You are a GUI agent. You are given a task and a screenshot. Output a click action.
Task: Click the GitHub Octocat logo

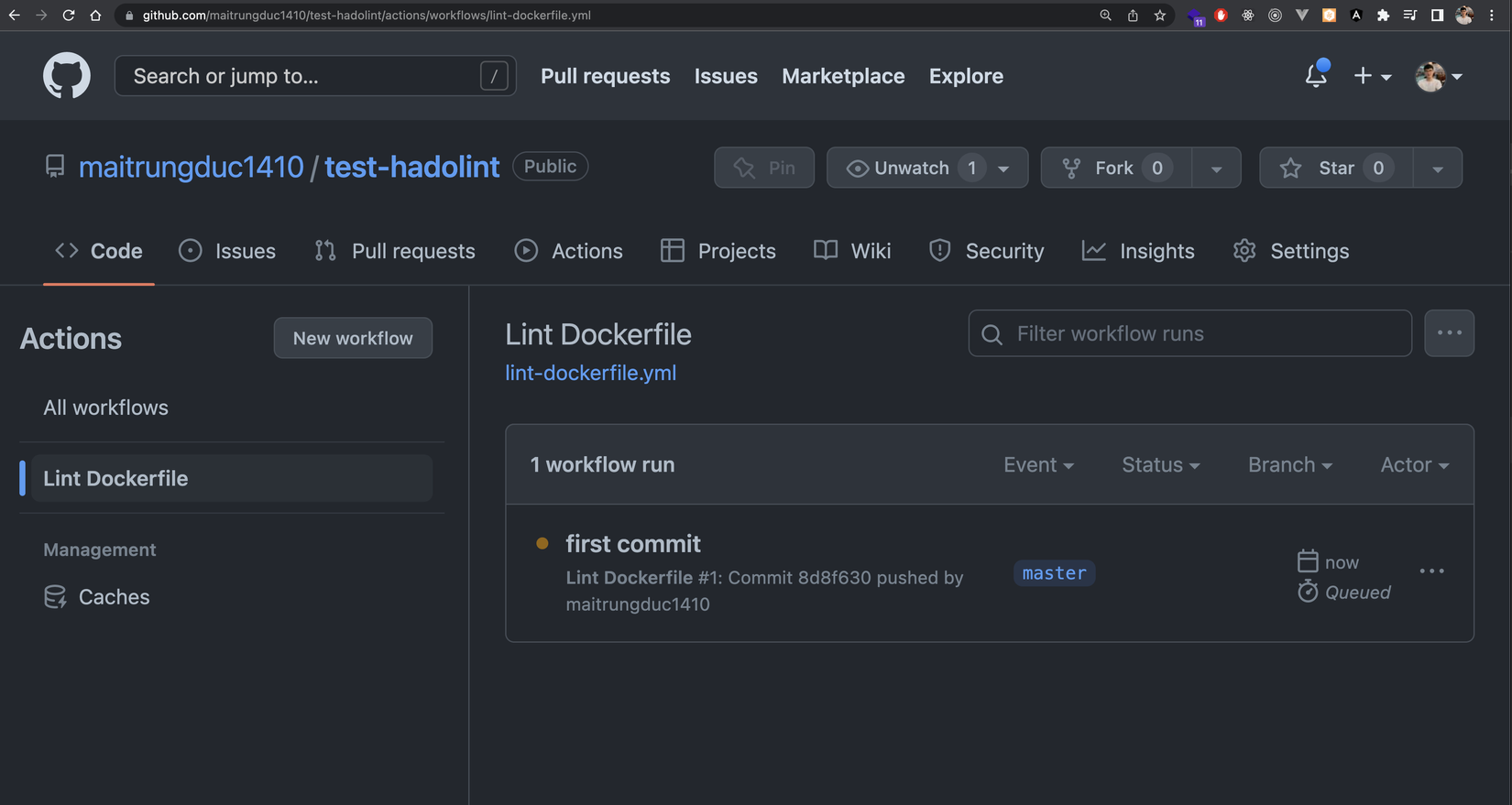tap(67, 76)
